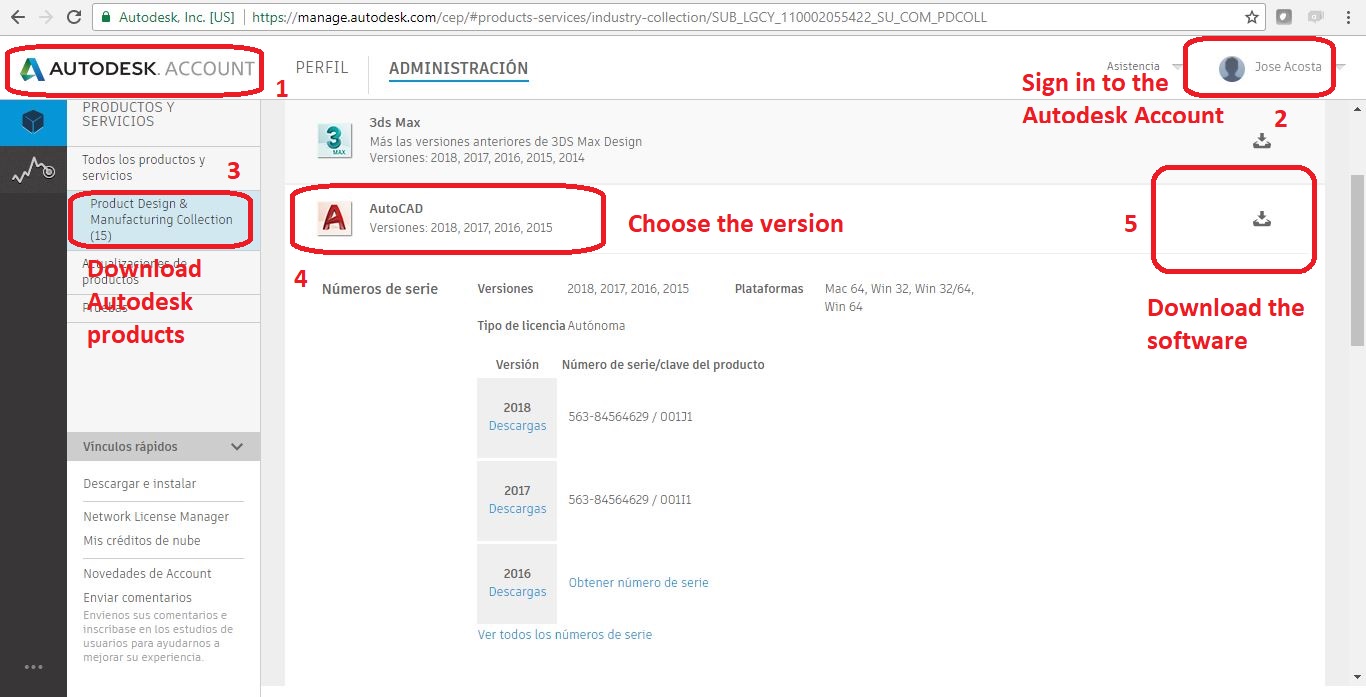Click the Enviar comentarios link
Screen dimensions: 1366x697
pos(137,598)
